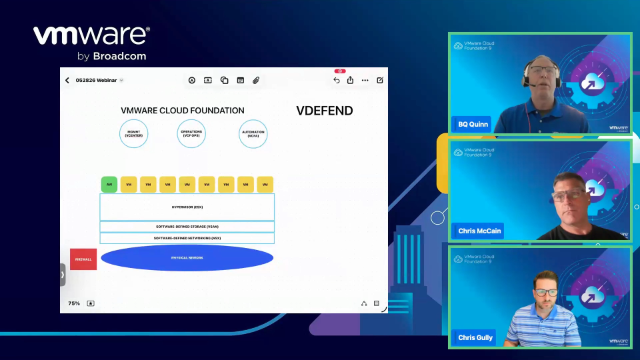Expand the sidebar handle at left edge
Screen dimensions: 640x360
[62, 275]
